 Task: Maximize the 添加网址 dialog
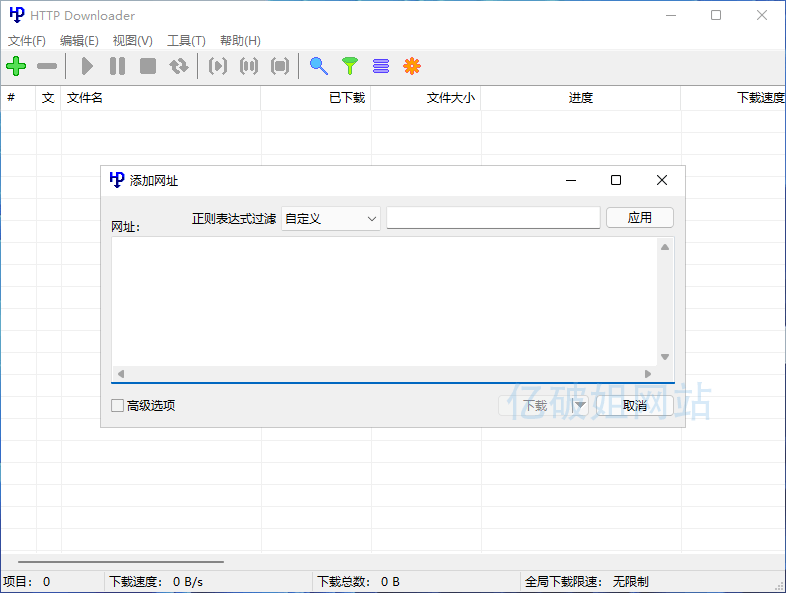click(616, 180)
